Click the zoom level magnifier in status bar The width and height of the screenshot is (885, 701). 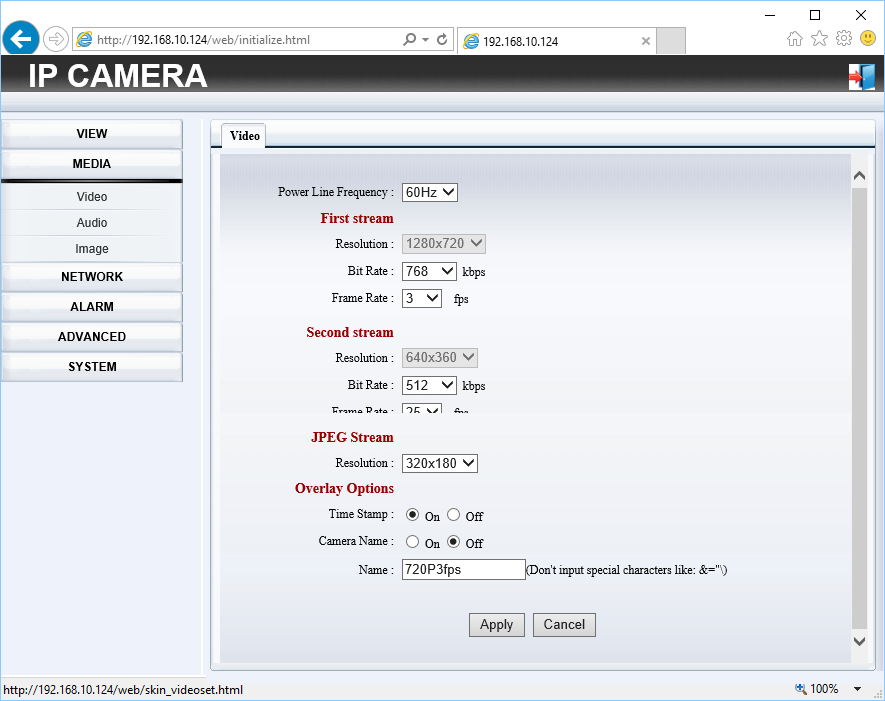click(800, 689)
